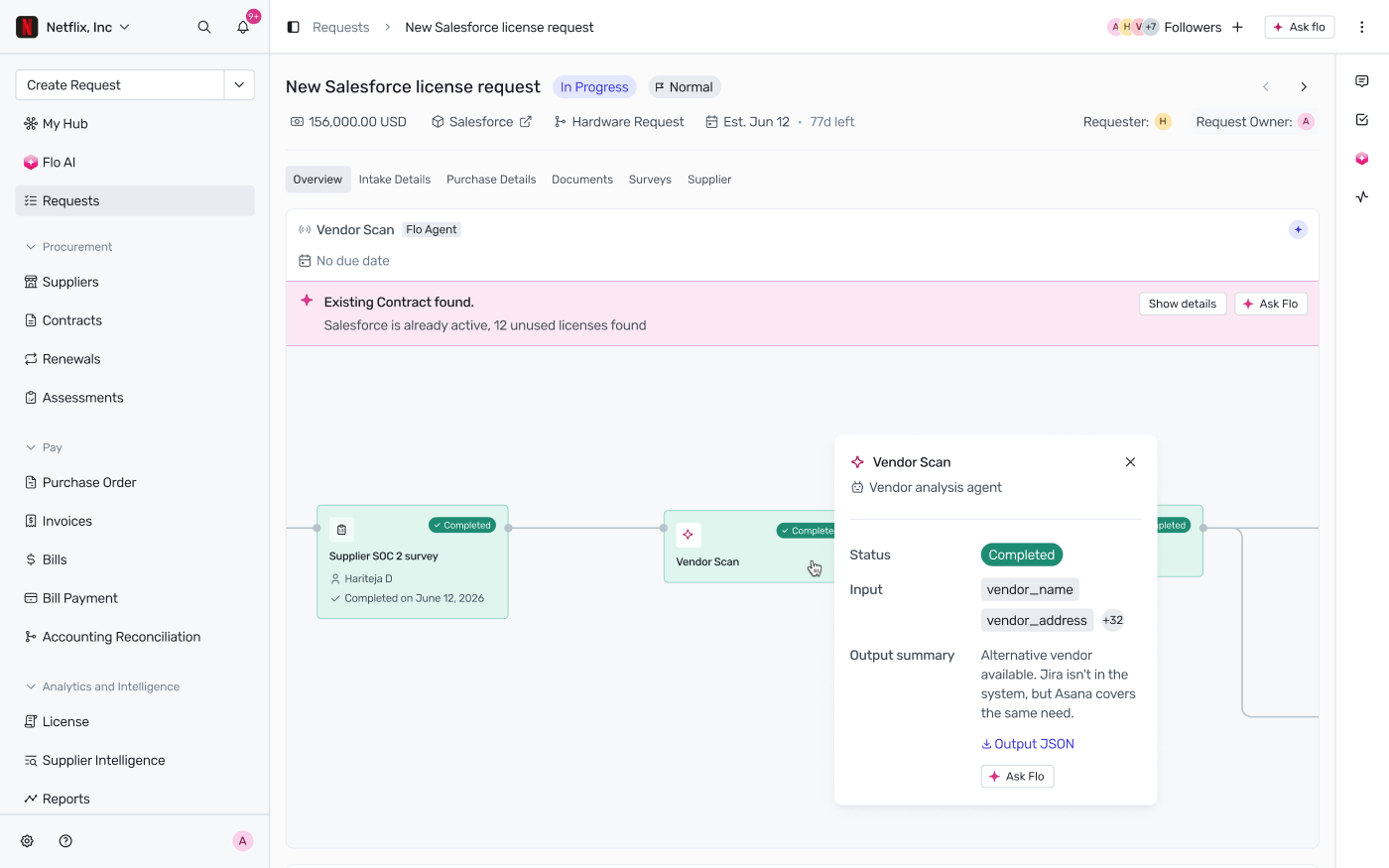1389x868 pixels.
Task: Open user avatar A in sidebar footer
Action: tap(243, 841)
